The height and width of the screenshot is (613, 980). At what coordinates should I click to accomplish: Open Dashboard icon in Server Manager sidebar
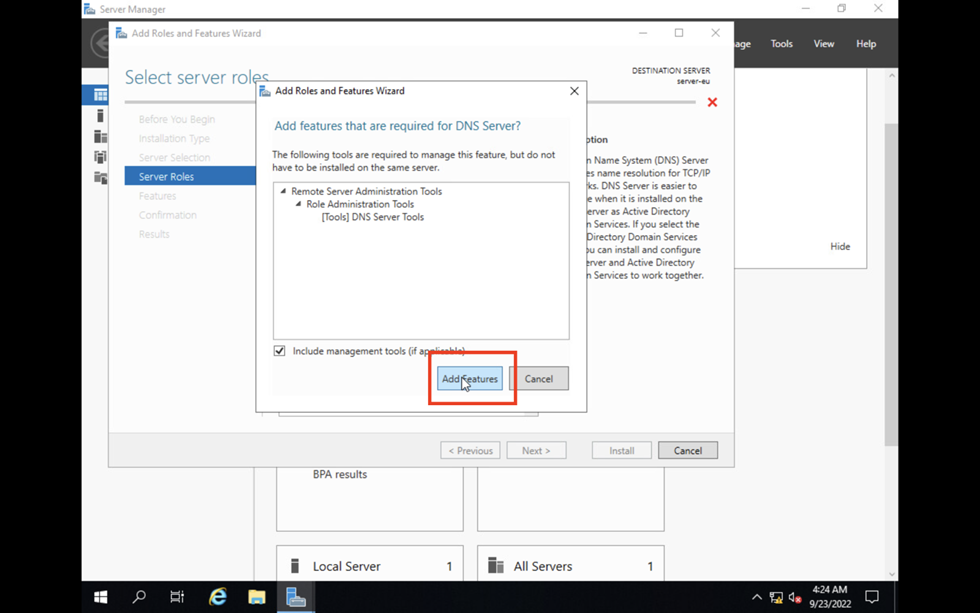pos(100,95)
